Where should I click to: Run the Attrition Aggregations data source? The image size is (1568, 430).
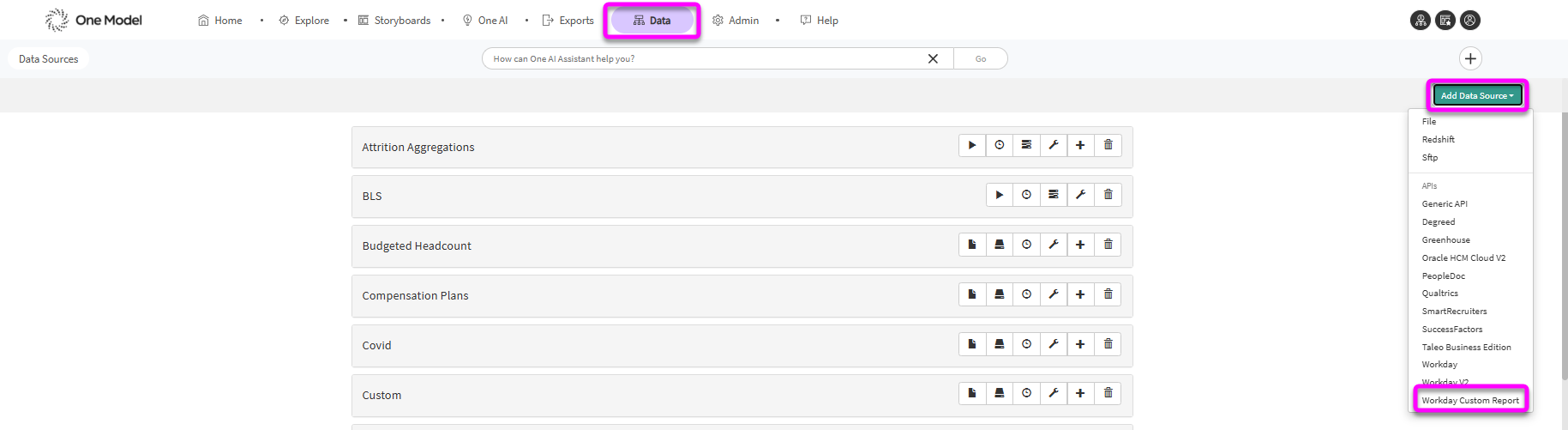point(972,145)
